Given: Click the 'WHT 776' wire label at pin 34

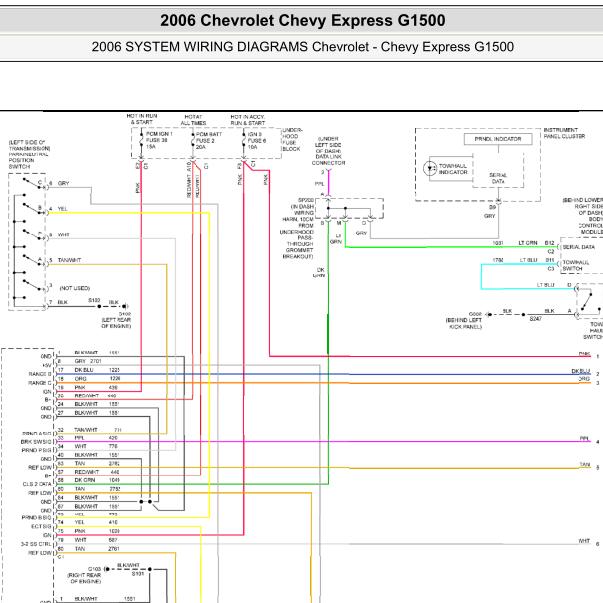Looking at the screenshot, I should [x=96, y=446].
